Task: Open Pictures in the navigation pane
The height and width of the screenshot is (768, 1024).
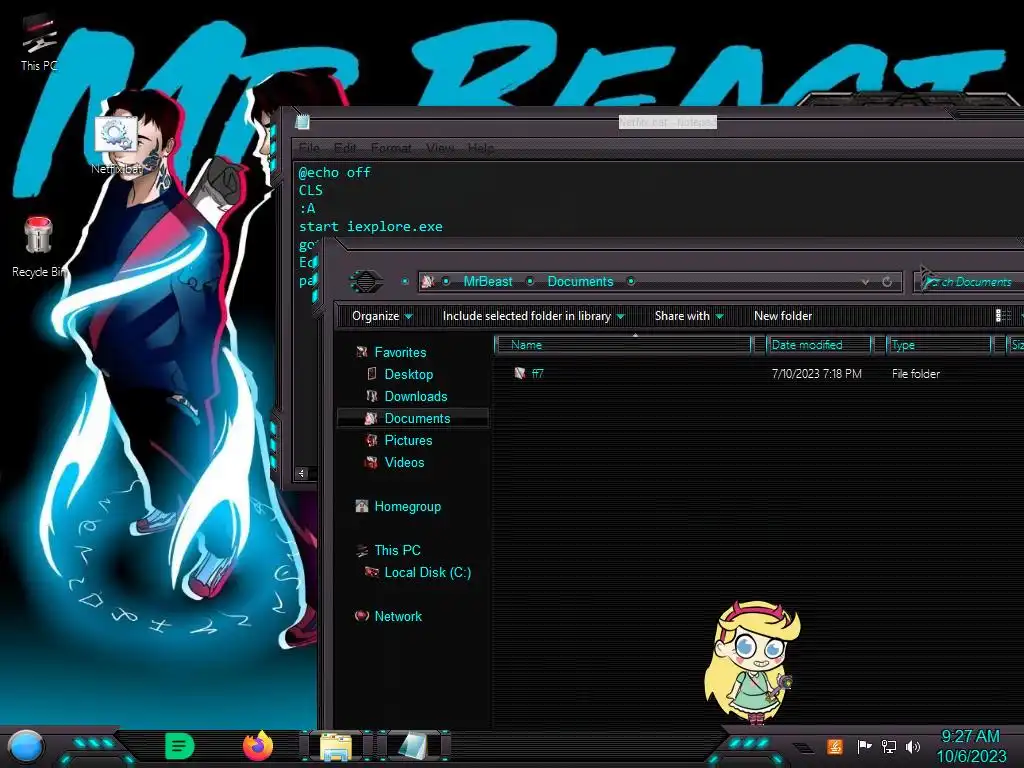Action: click(408, 441)
